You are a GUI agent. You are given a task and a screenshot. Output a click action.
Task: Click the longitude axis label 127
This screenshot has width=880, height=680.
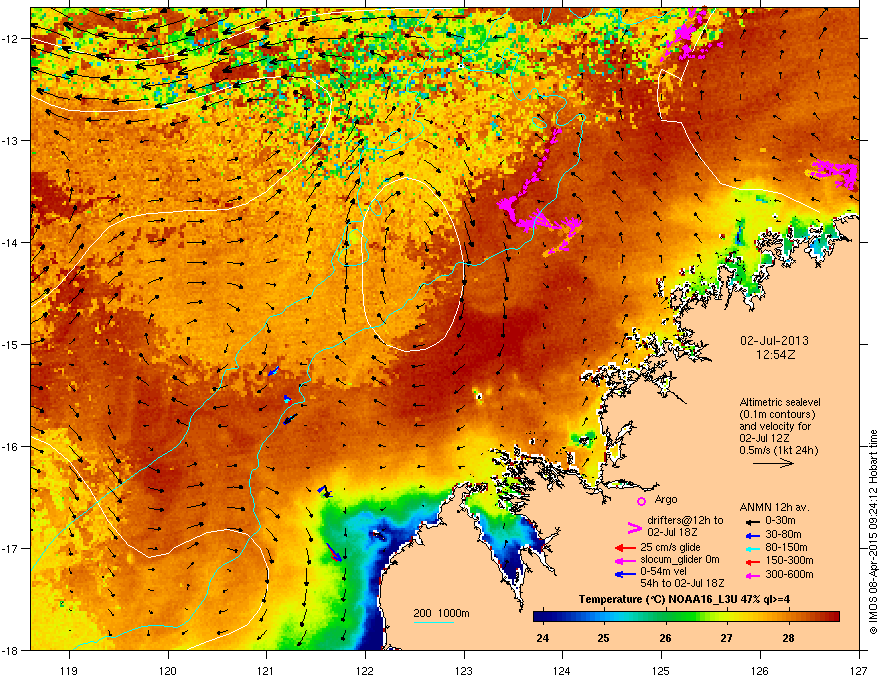click(x=859, y=670)
